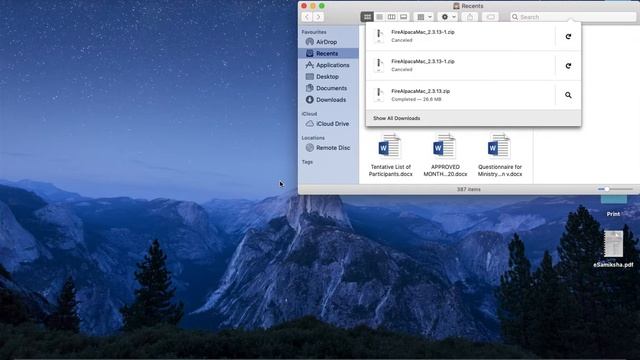
Task: Select APPROVED MONTH...20.docx file
Action: [x=445, y=154]
